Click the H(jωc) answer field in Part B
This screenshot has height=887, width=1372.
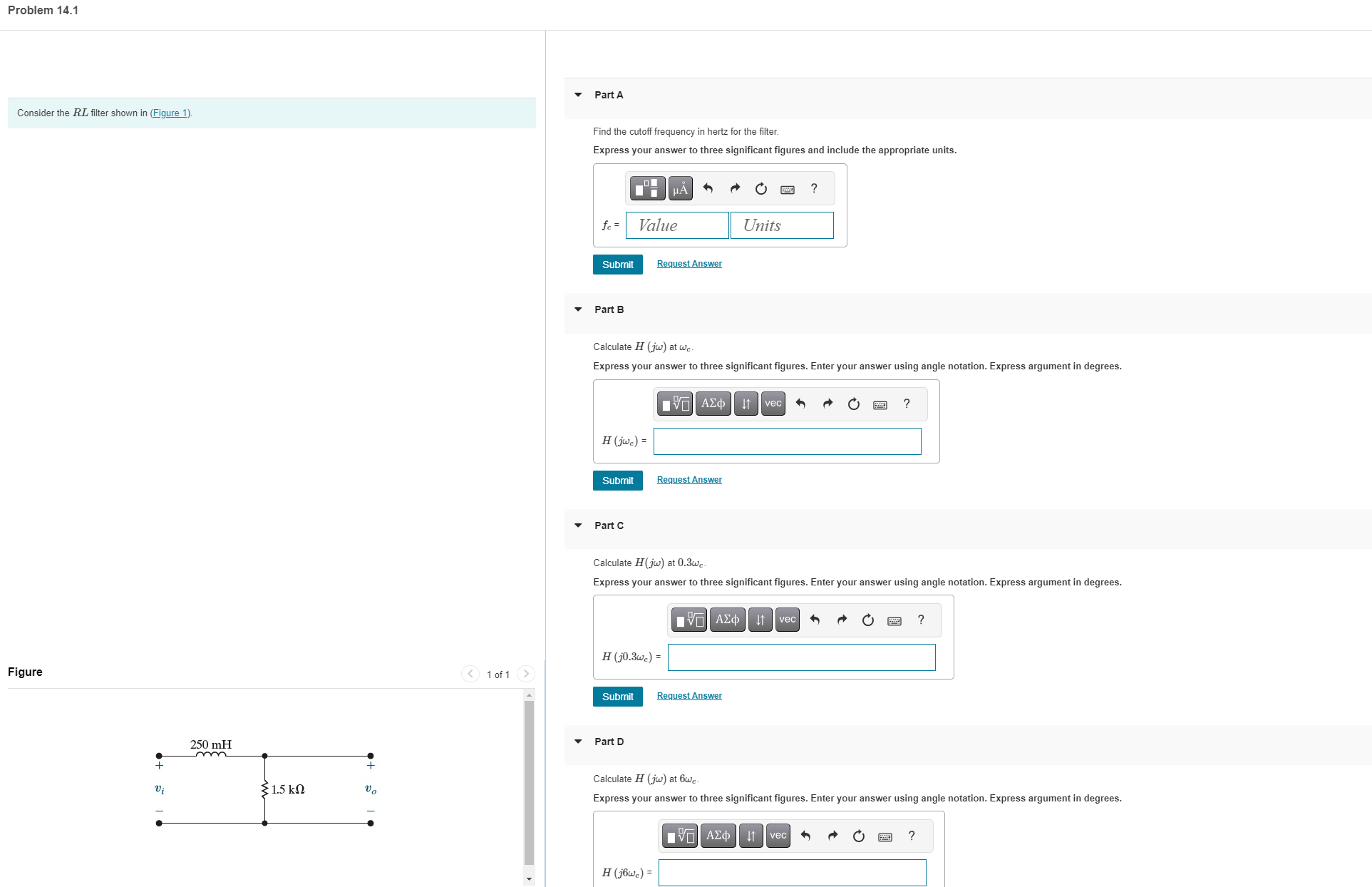tap(786, 441)
